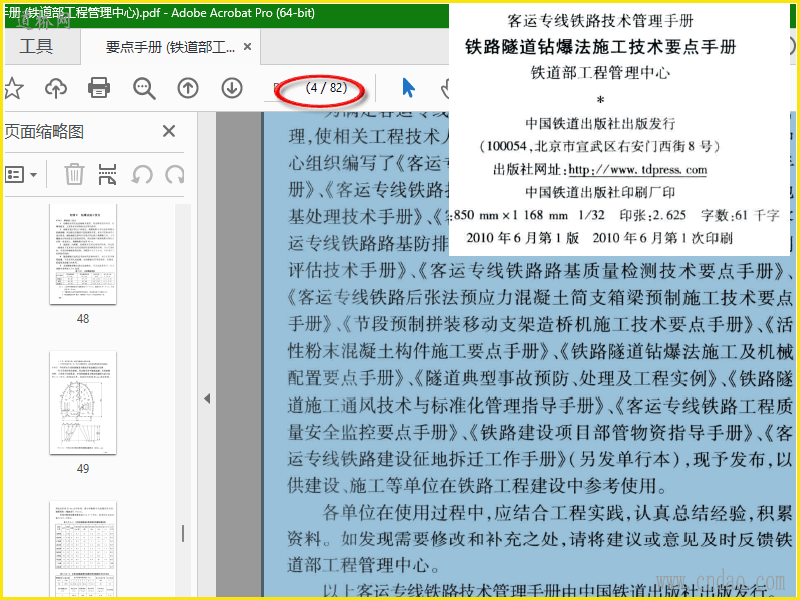Click the line 2010 年 6 月第 1 版
This screenshot has height=600, width=800.
tap(522, 238)
